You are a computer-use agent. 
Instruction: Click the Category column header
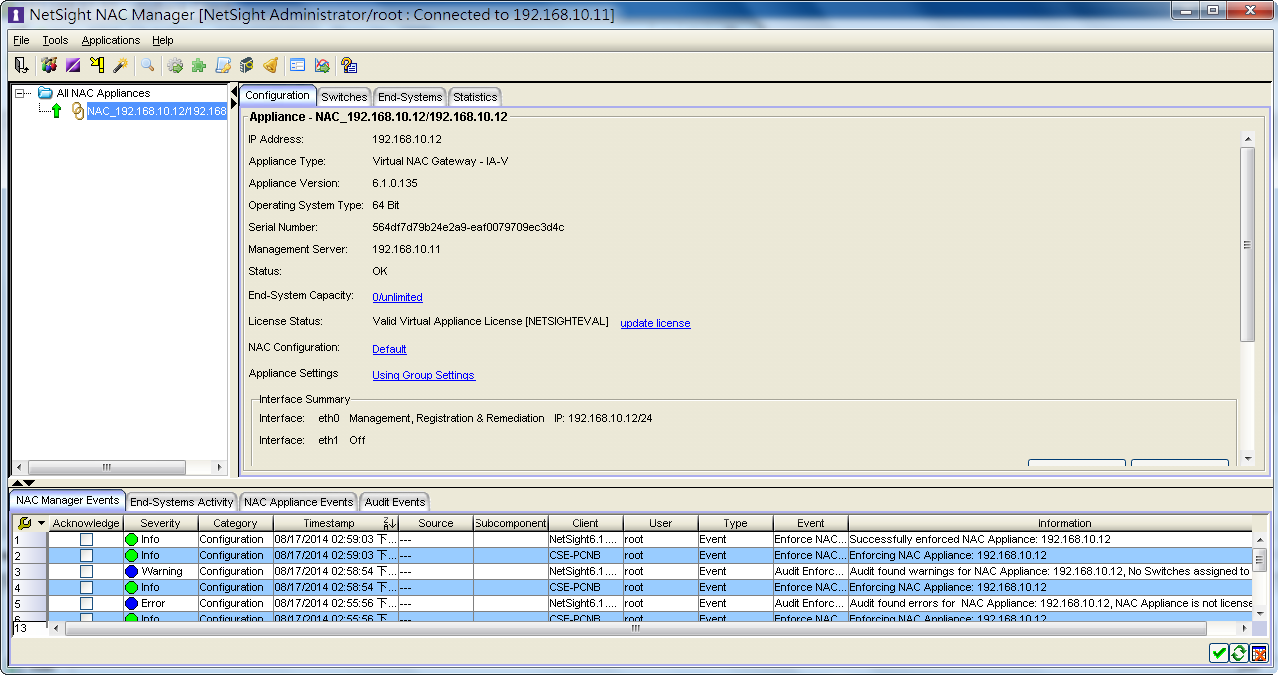(x=235, y=523)
